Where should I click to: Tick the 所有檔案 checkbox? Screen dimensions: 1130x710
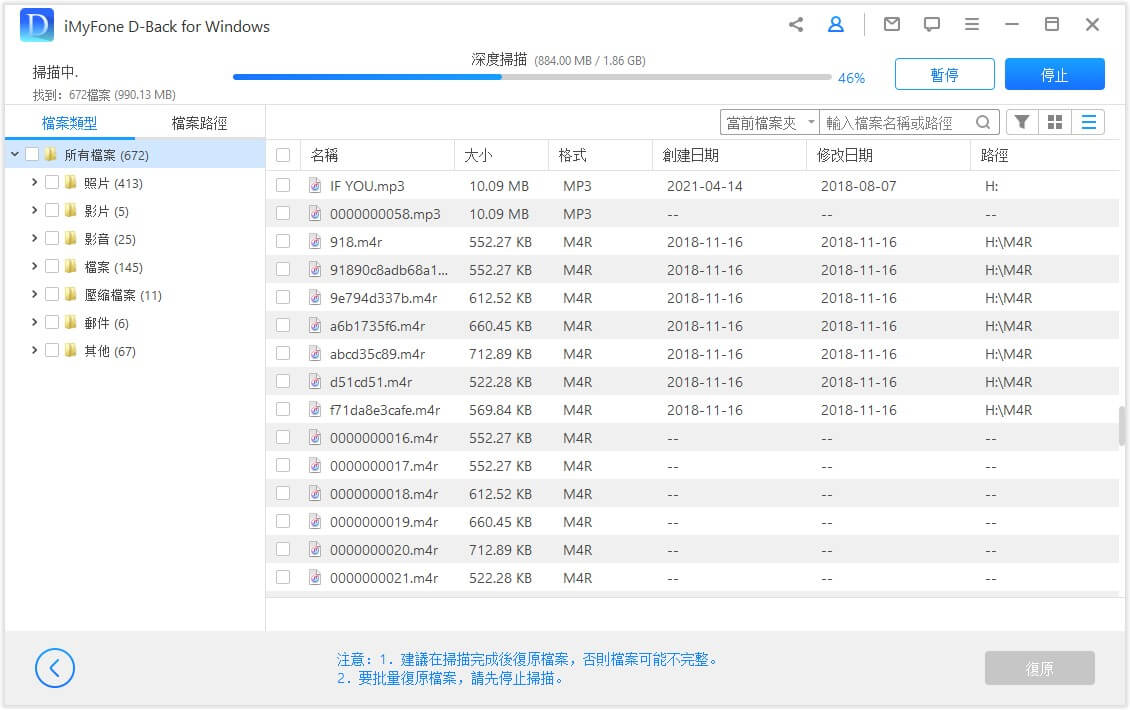tap(32, 155)
